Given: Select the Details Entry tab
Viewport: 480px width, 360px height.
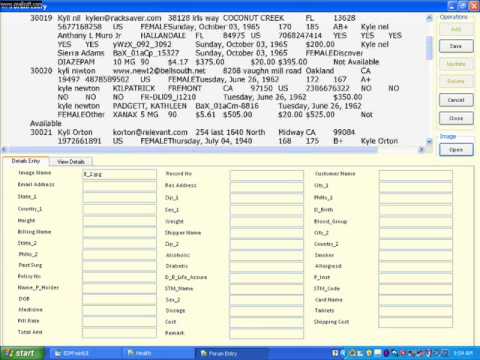Looking at the screenshot, I should [26, 161].
